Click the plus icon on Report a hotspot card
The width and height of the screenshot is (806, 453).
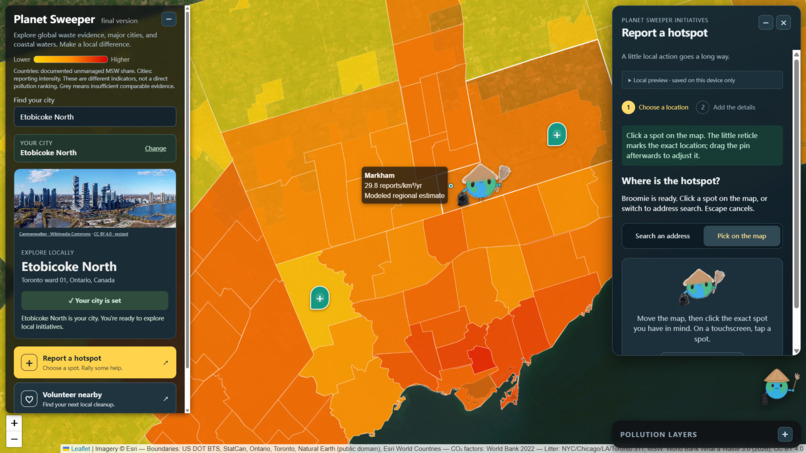[29, 363]
